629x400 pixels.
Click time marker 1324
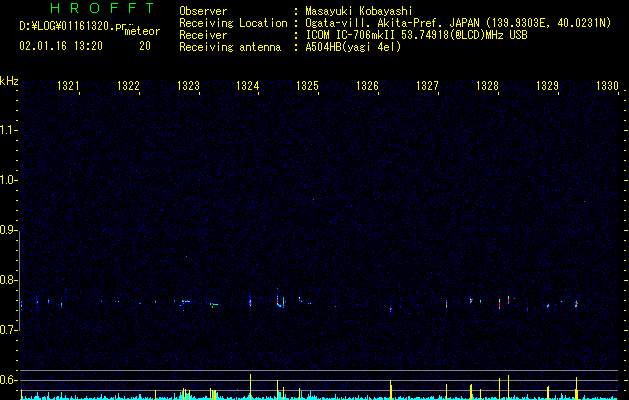pos(248,86)
